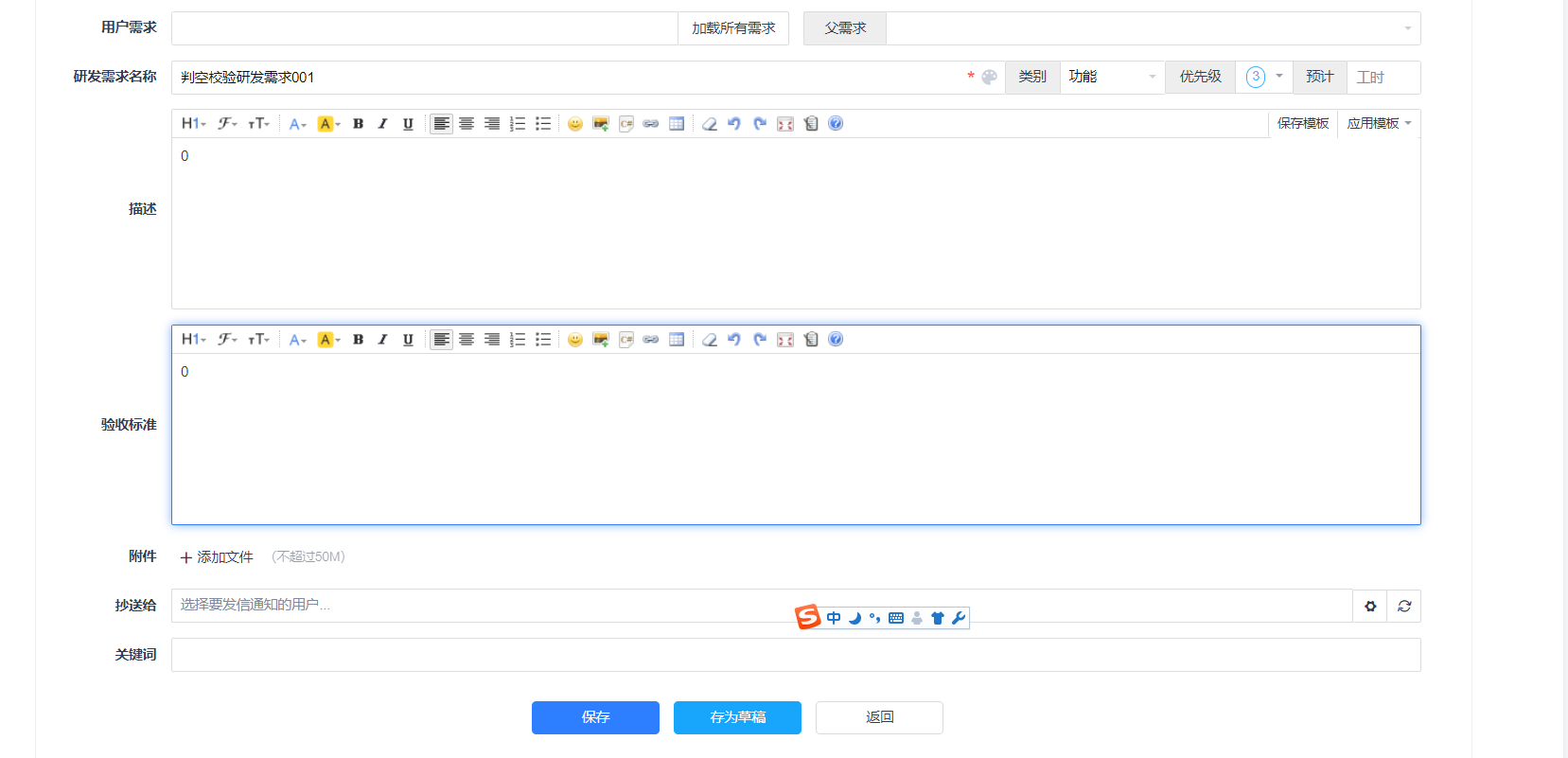Clear formatting with eraser in 描述 editor
The image size is (1568, 758).
tap(710, 124)
